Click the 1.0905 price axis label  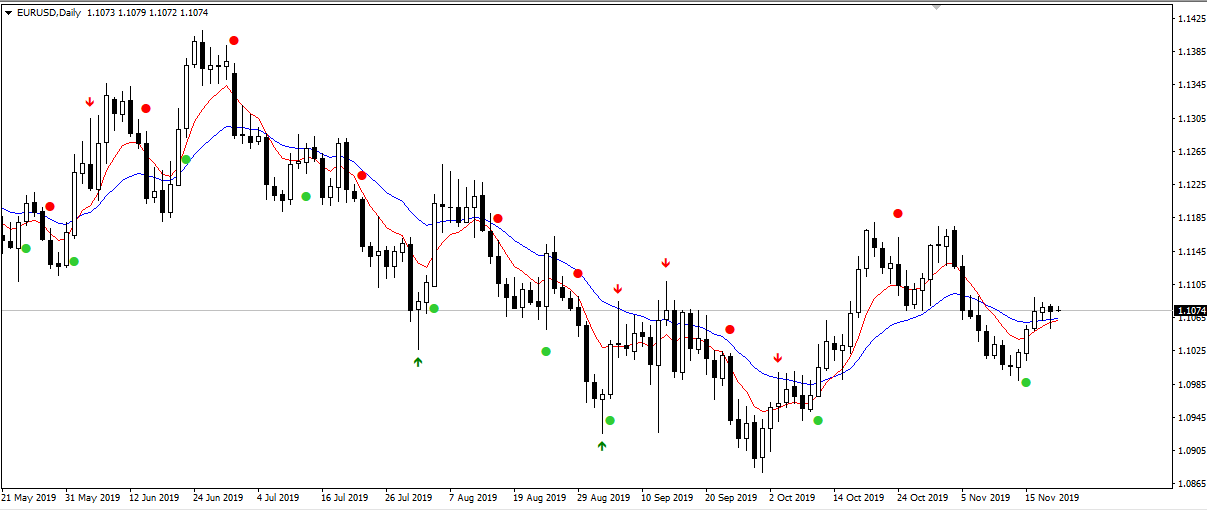pos(1190,451)
